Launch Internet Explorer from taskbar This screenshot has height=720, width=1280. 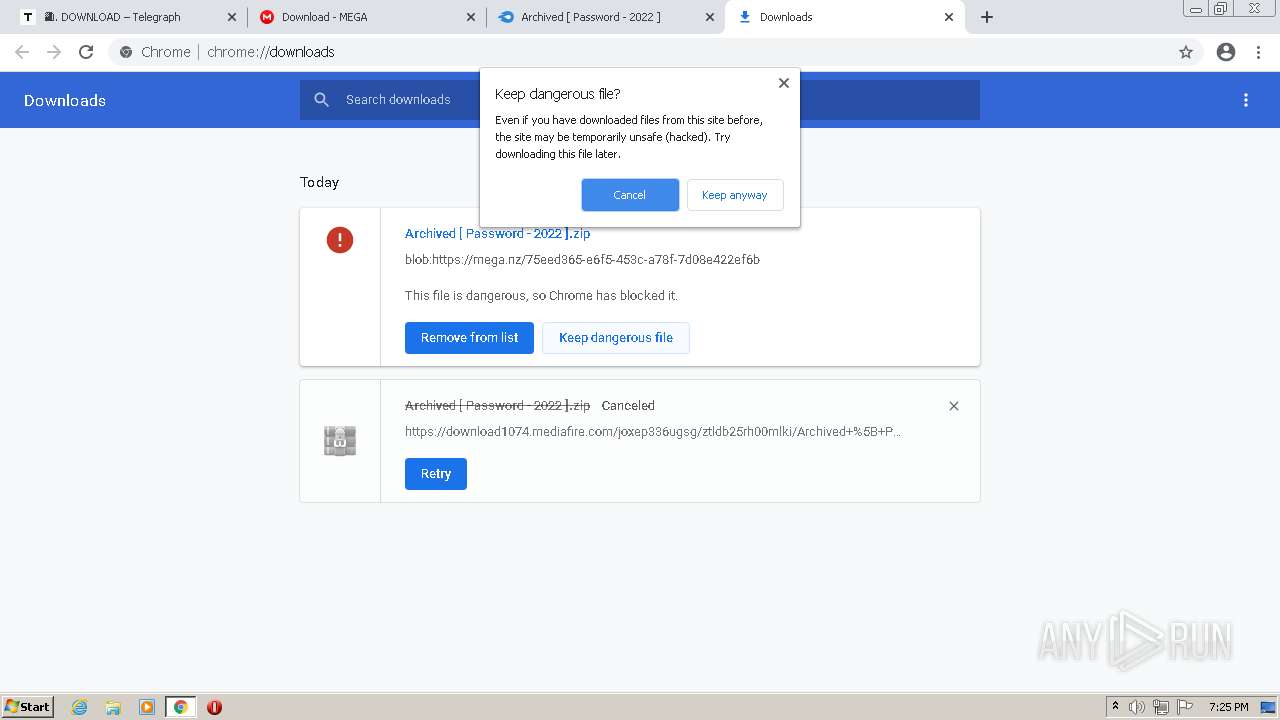(x=80, y=707)
